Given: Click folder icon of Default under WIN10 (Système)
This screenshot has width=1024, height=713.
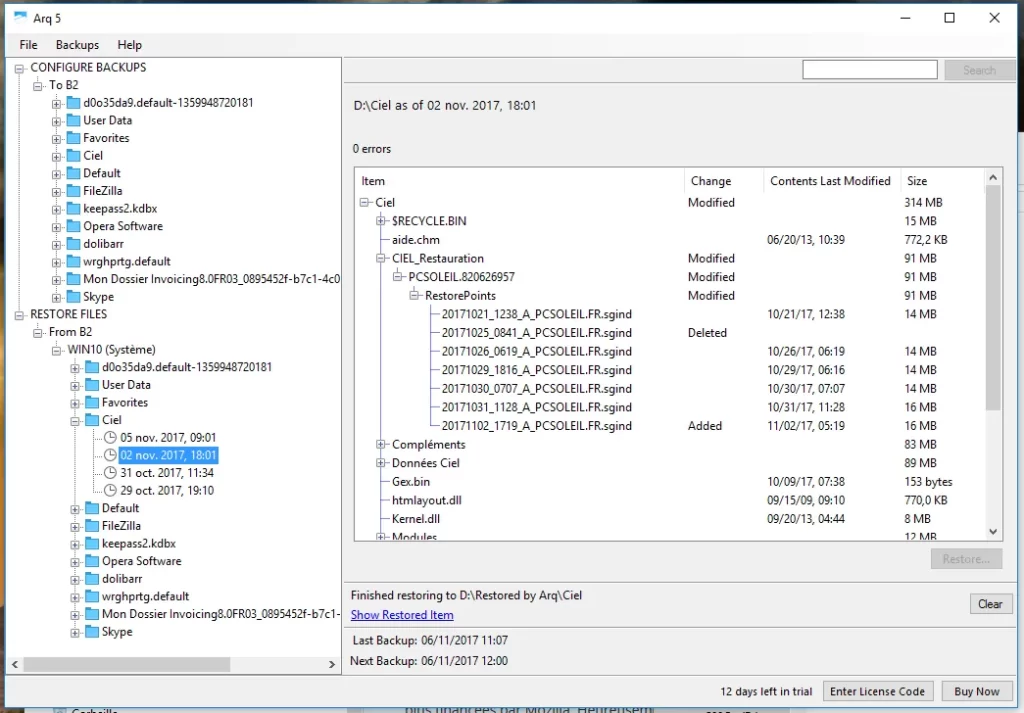Looking at the screenshot, I should (92, 508).
